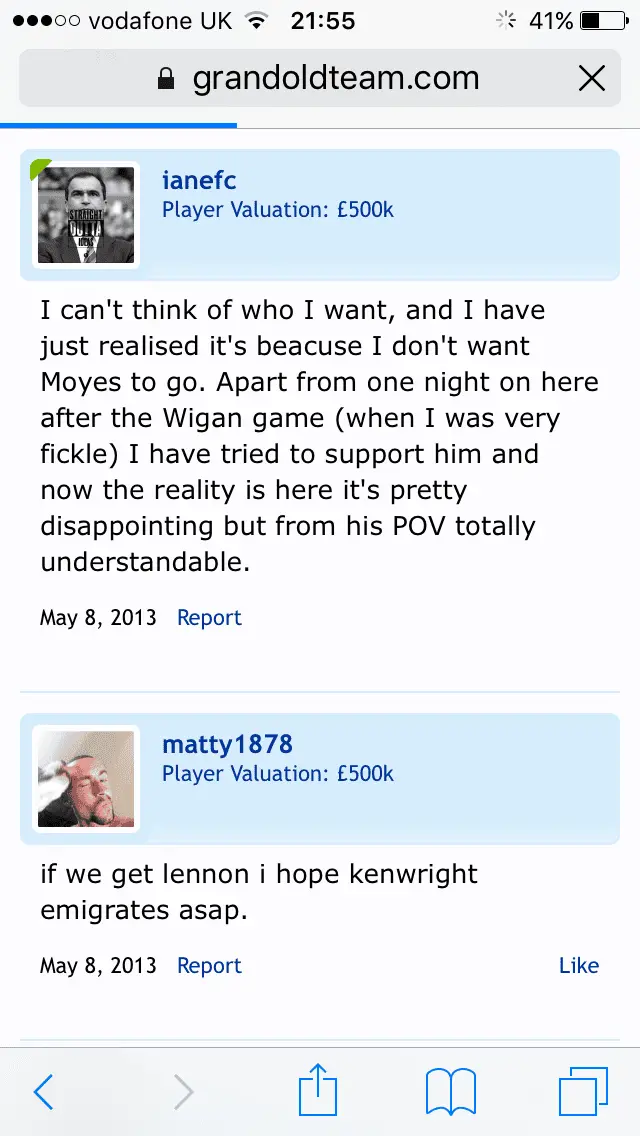The width and height of the screenshot is (640, 1136).
Task: Tap the Safari forward arrow
Action: tap(183, 1092)
